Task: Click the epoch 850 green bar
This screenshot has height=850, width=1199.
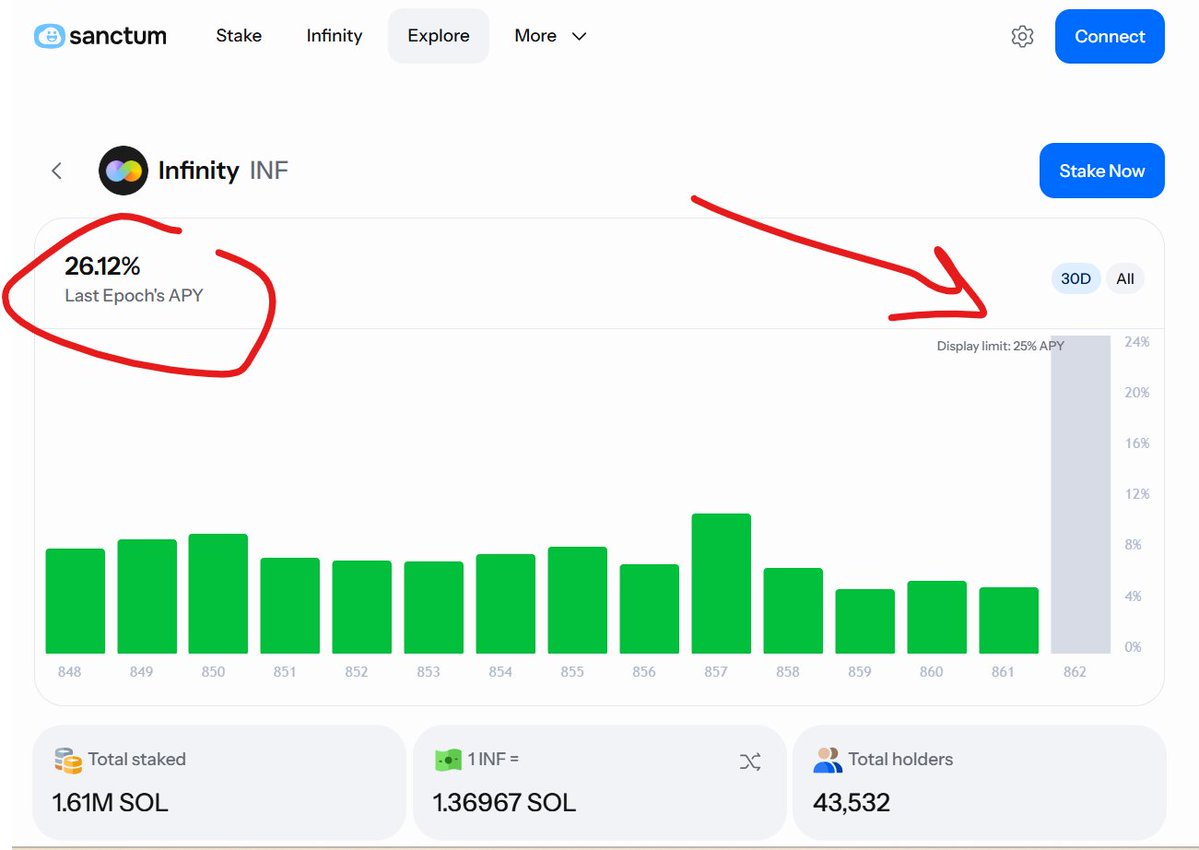Action: [x=218, y=594]
